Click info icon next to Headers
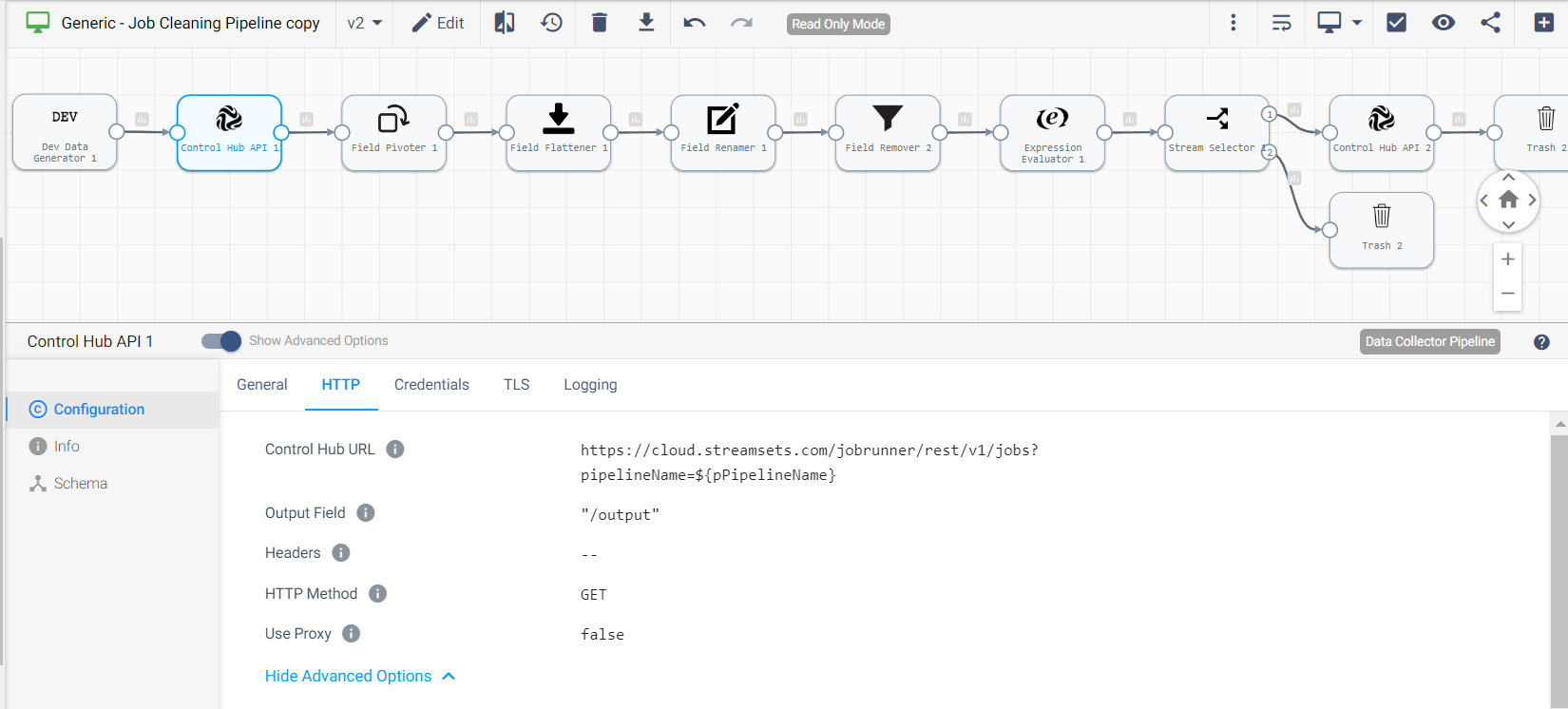This screenshot has width=1568, height=709. pyautogui.click(x=341, y=553)
